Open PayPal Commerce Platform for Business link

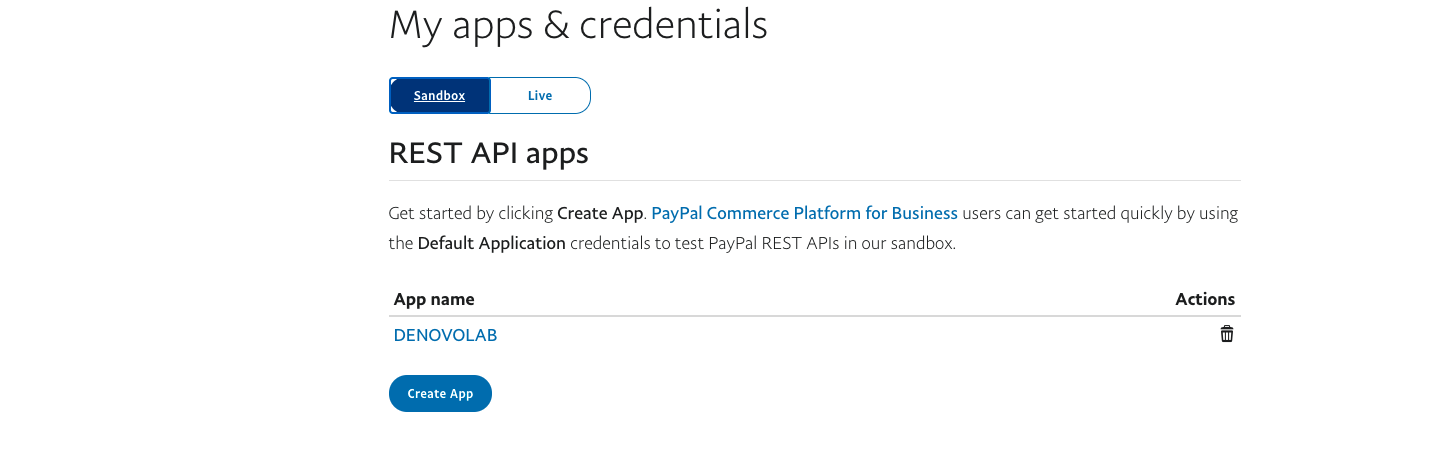coord(804,213)
